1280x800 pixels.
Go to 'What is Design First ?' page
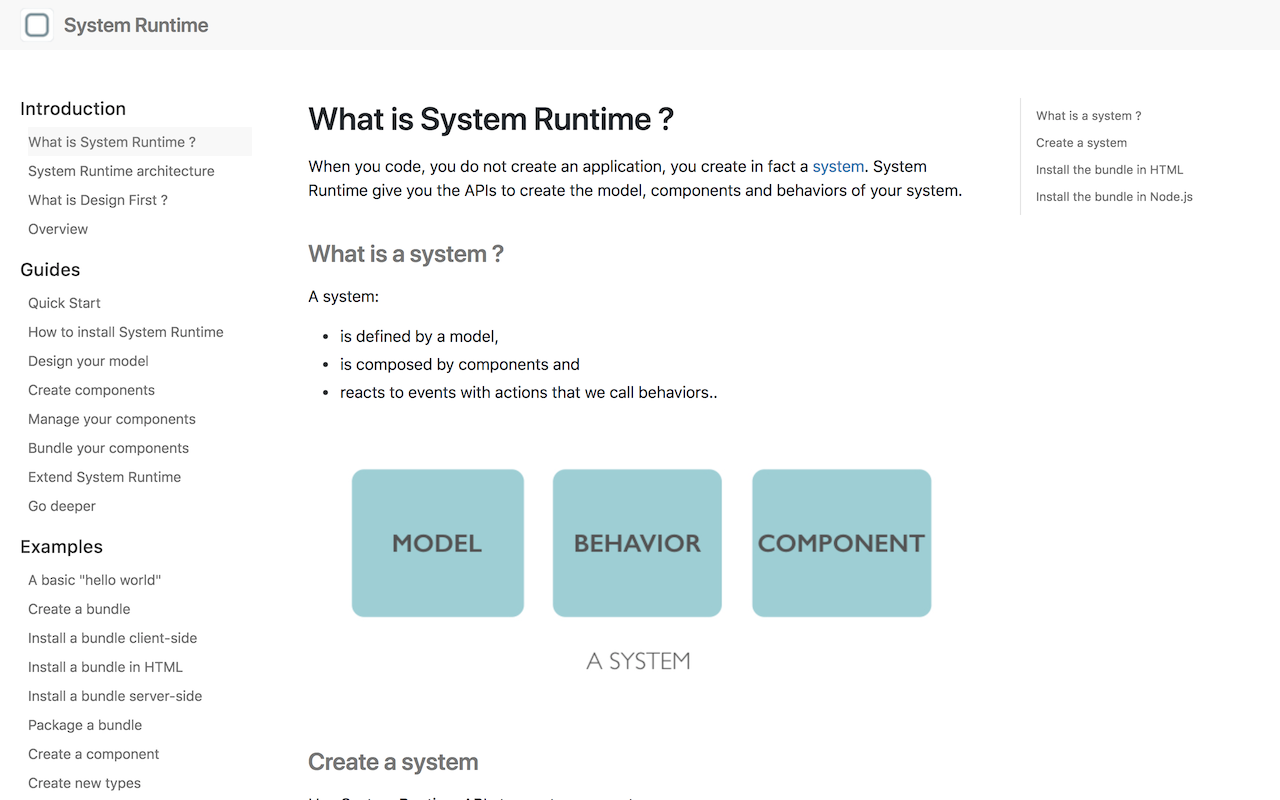(98, 200)
